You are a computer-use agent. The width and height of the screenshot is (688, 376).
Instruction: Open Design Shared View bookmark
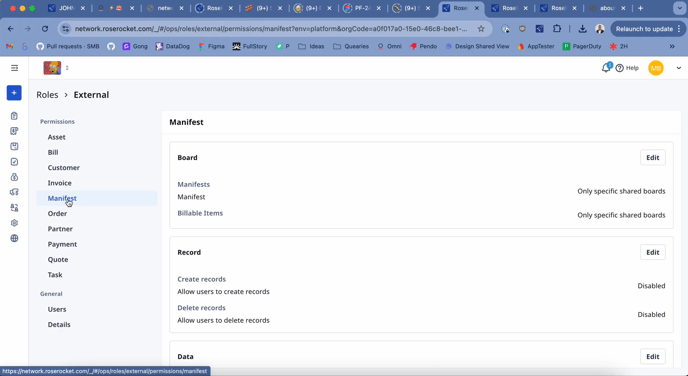[x=477, y=47]
